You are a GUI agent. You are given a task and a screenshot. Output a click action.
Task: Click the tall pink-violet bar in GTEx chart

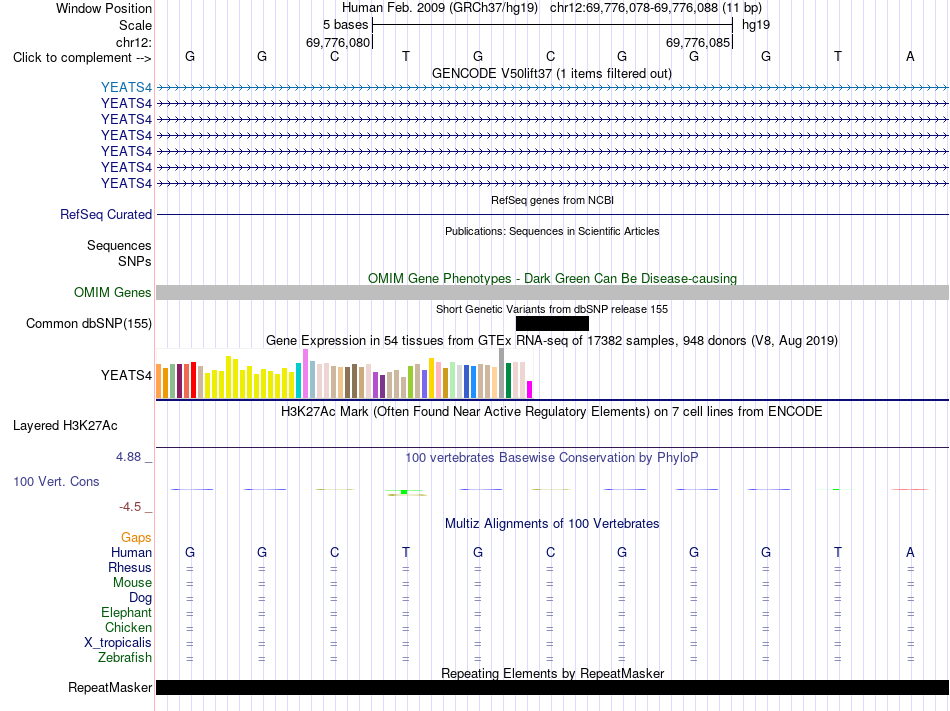pyautogui.click(x=306, y=374)
